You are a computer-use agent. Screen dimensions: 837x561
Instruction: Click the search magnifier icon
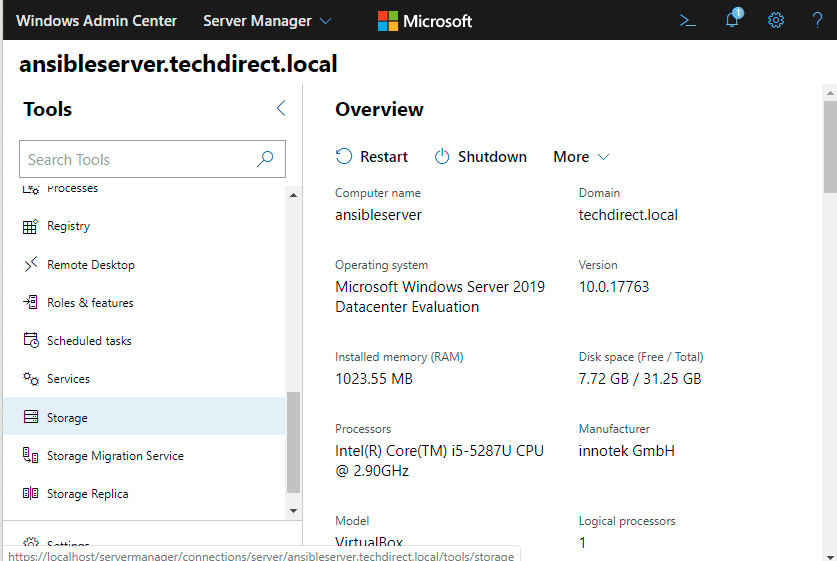click(x=265, y=159)
